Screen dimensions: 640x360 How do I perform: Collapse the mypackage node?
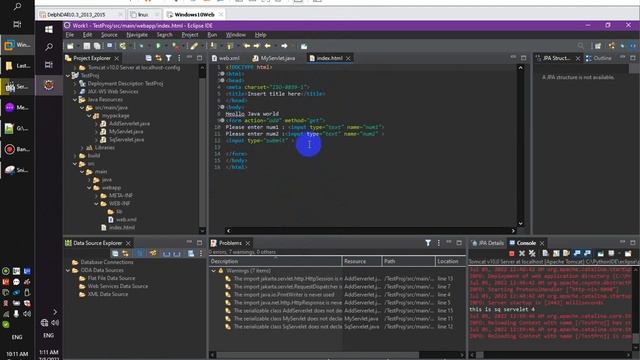89,116
